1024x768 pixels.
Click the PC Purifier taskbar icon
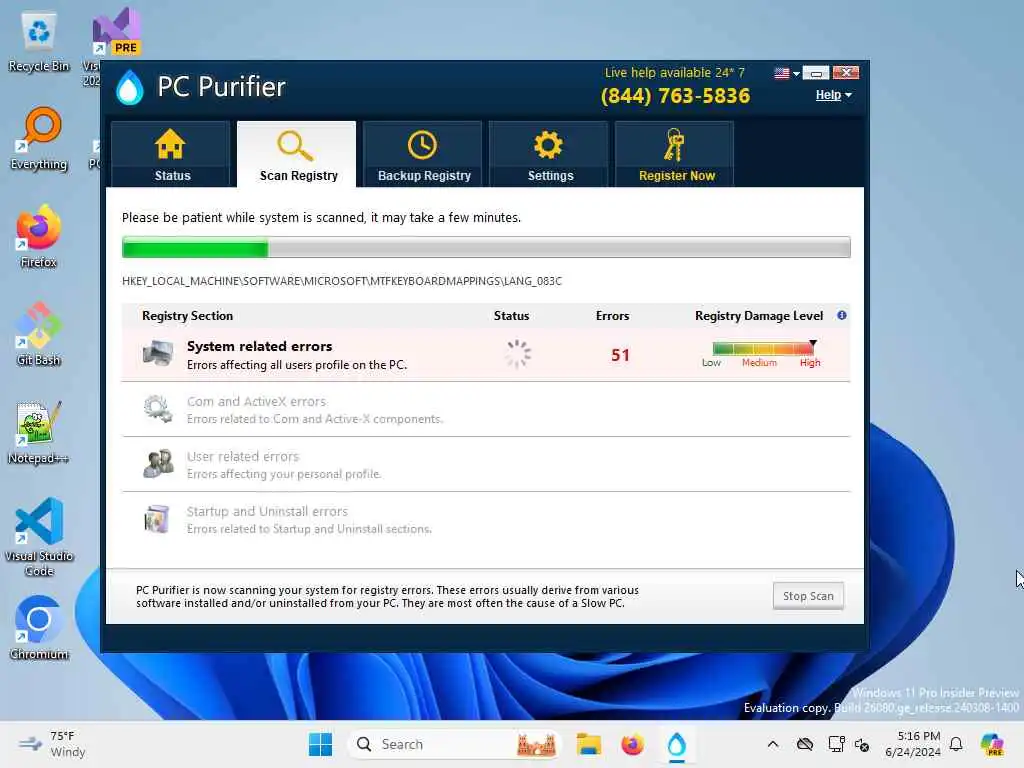tap(677, 744)
